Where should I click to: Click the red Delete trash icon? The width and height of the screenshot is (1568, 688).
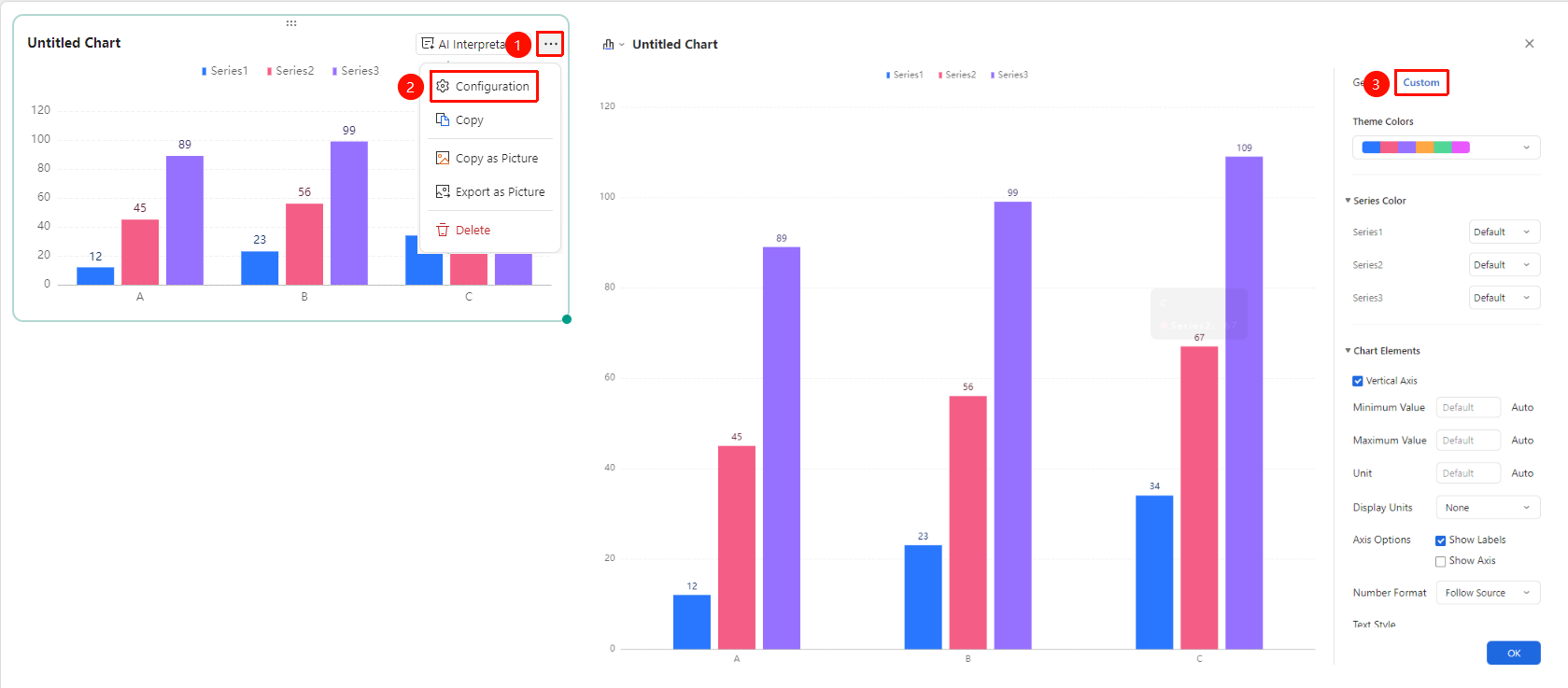443,230
